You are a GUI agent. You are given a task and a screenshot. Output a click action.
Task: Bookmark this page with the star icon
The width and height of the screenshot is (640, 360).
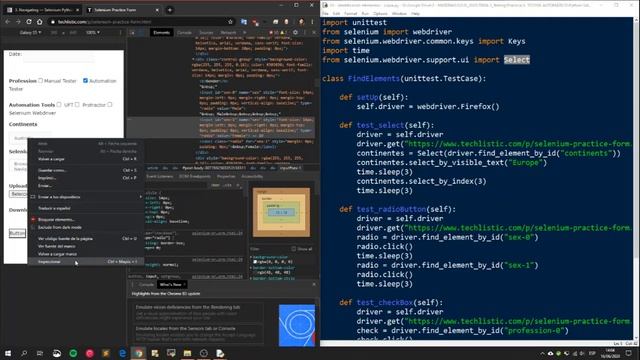[230, 22]
